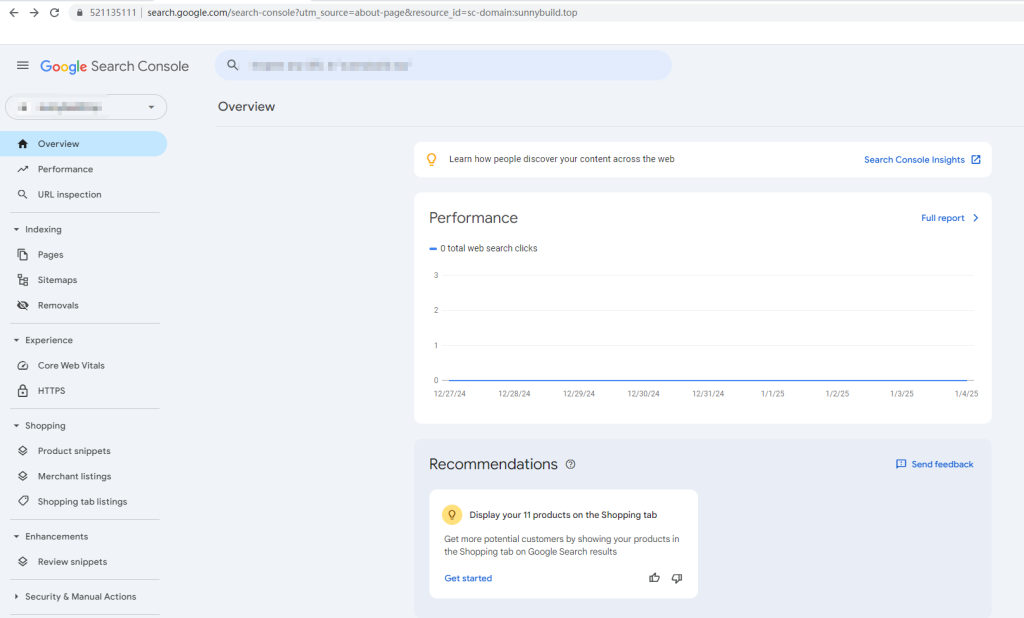Collapse the Enhancements section

17,537
